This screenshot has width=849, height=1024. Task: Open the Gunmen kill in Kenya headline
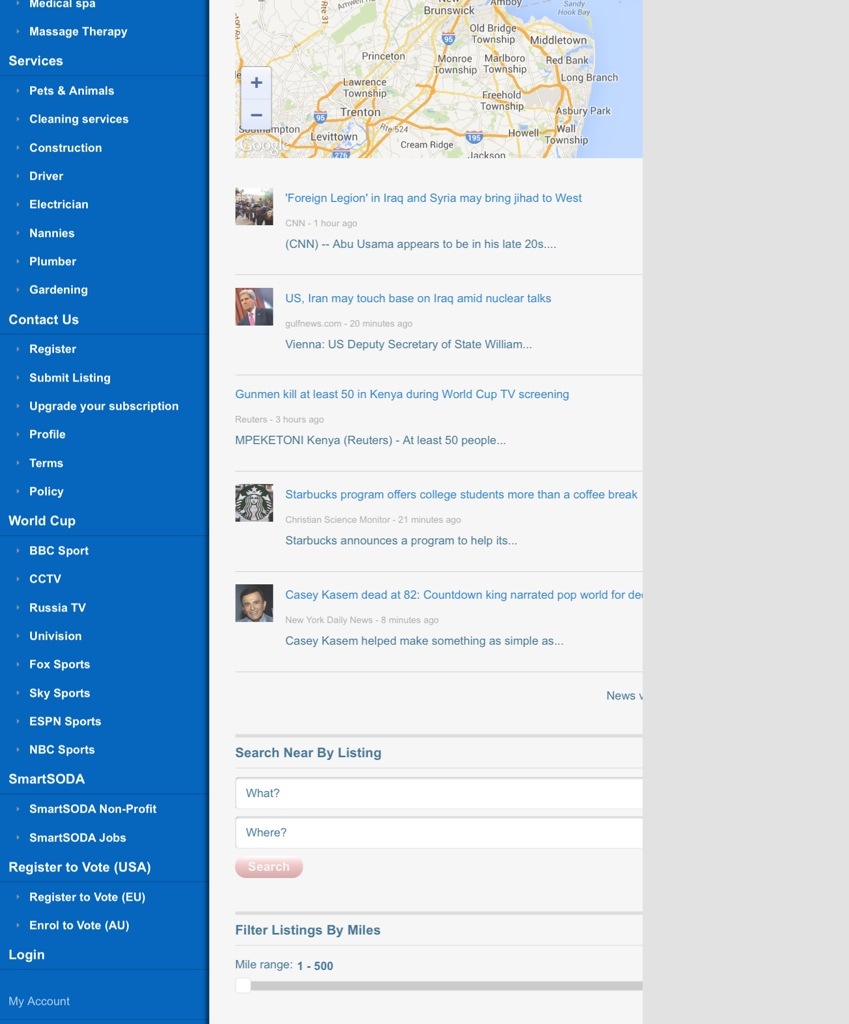pyautogui.click(x=402, y=394)
